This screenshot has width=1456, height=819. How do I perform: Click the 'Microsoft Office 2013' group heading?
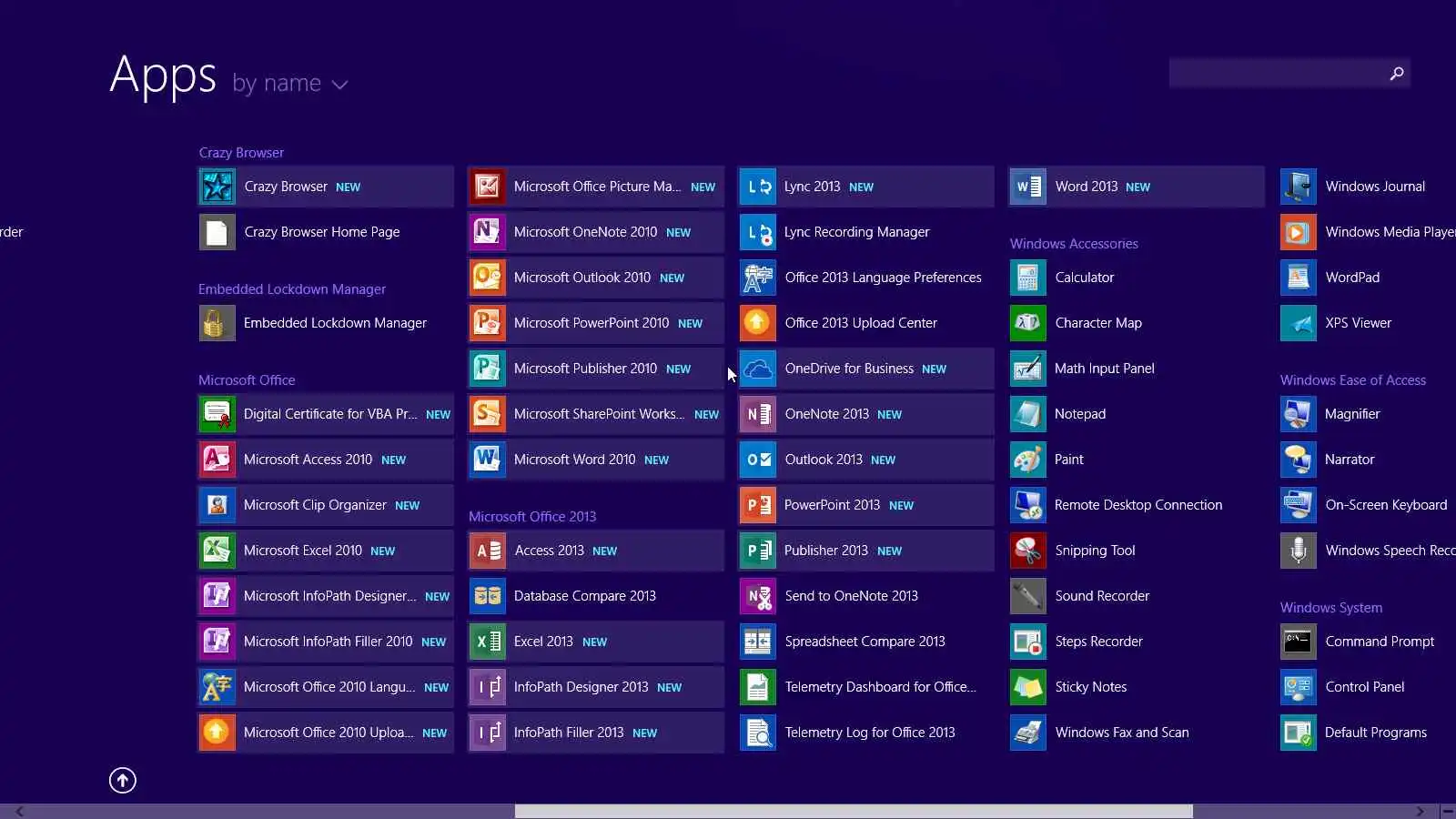point(532,516)
